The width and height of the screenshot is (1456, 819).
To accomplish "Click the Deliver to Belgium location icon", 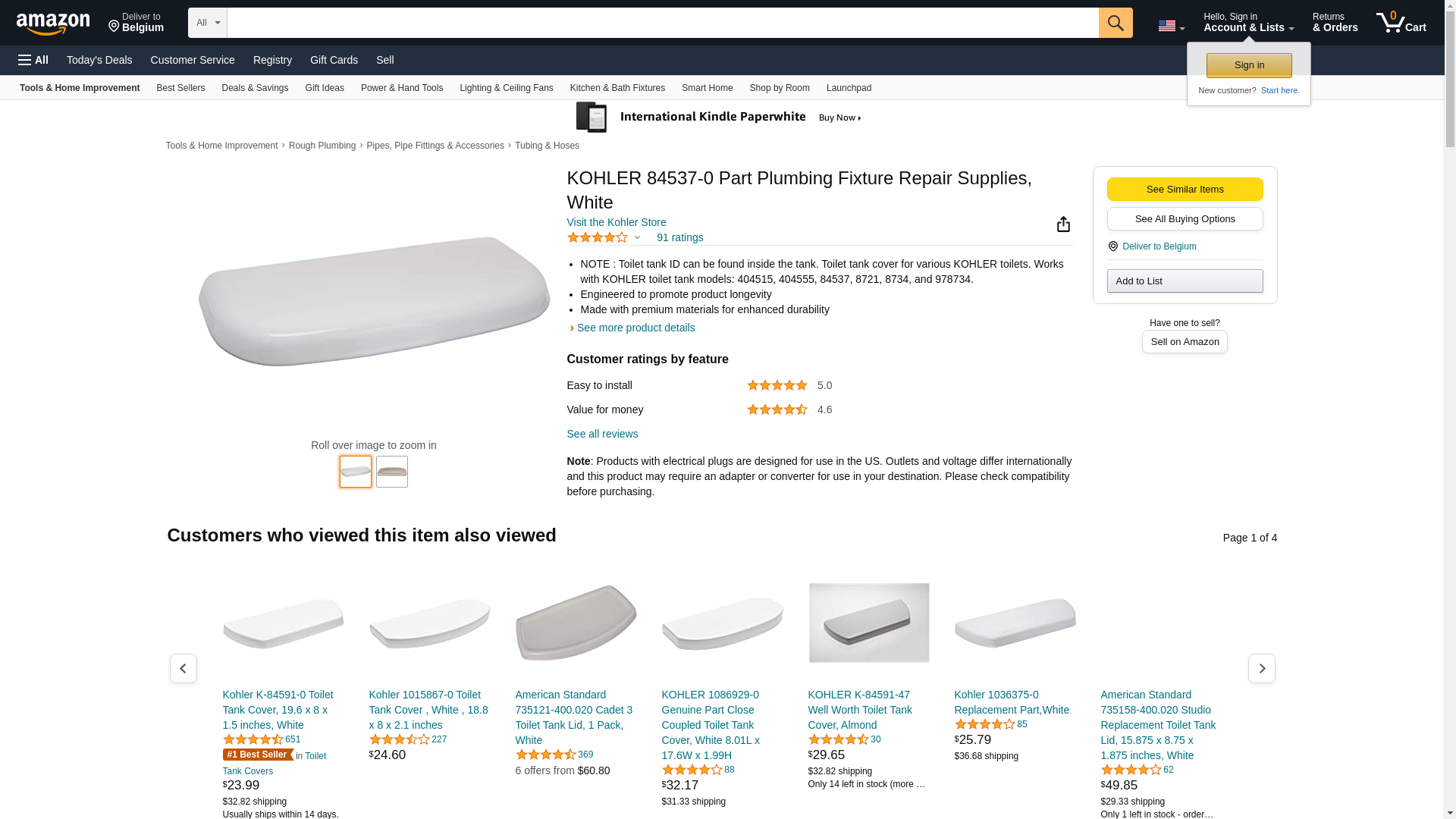I will pos(114,27).
